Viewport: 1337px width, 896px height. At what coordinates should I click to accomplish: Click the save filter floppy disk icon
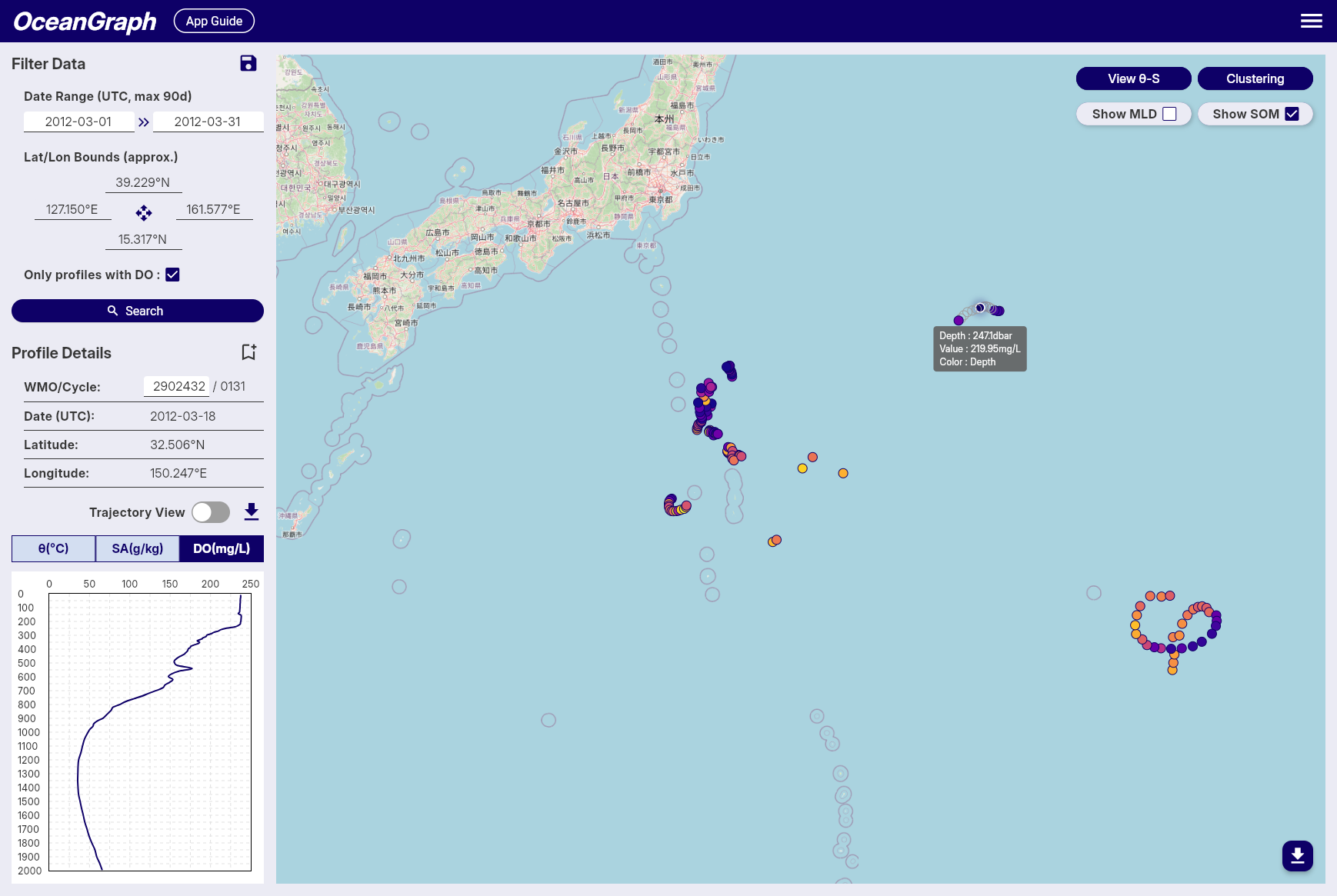(x=248, y=64)
